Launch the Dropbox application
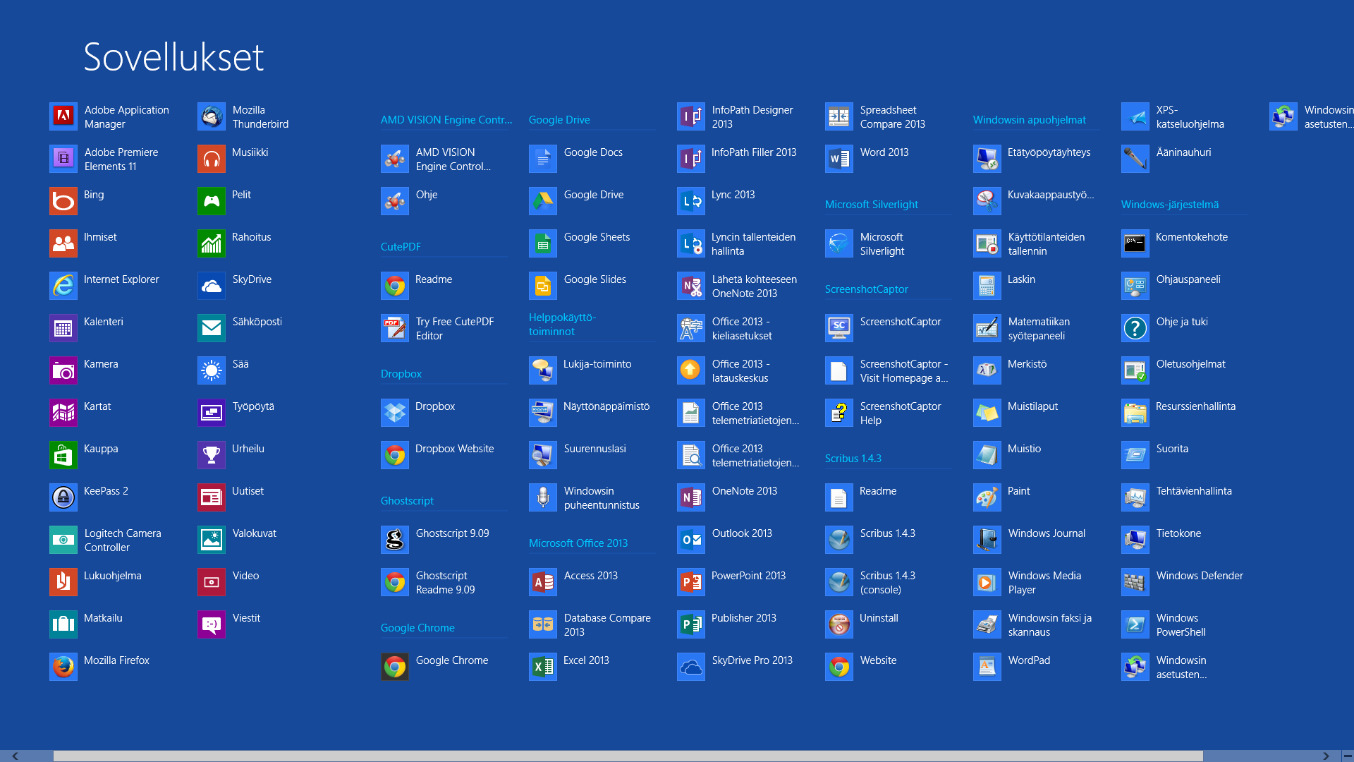 click(x=419, y=413)
